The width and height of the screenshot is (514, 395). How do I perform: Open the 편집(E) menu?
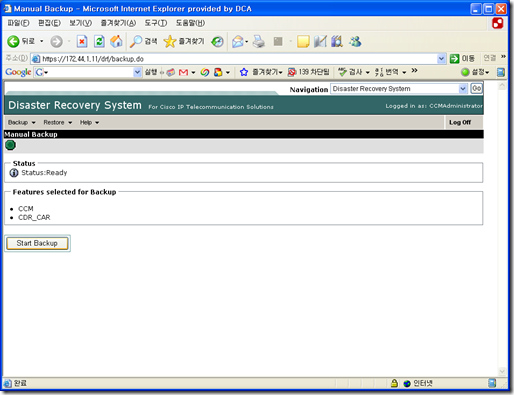point(49,23)
